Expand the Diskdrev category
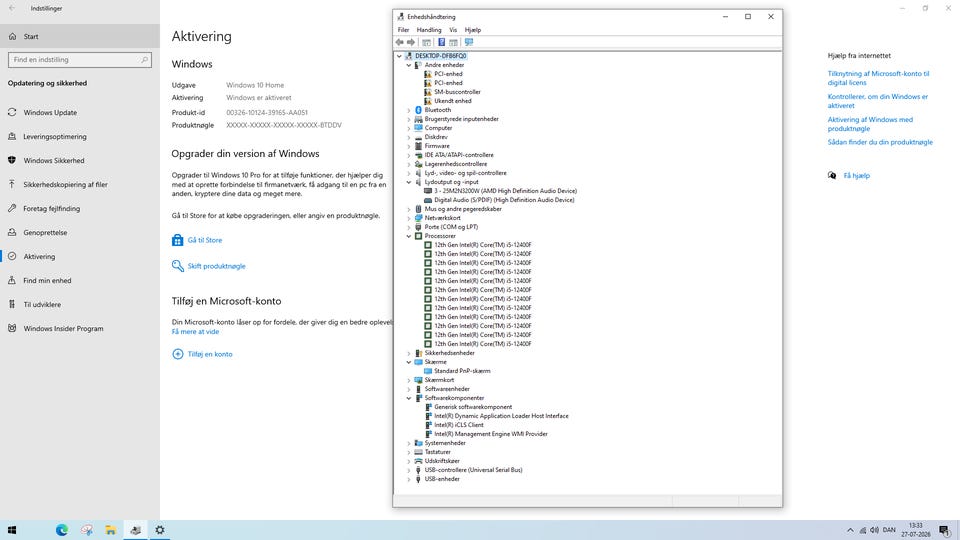Screen dimensions: 960x540 (x=409, y=137)
